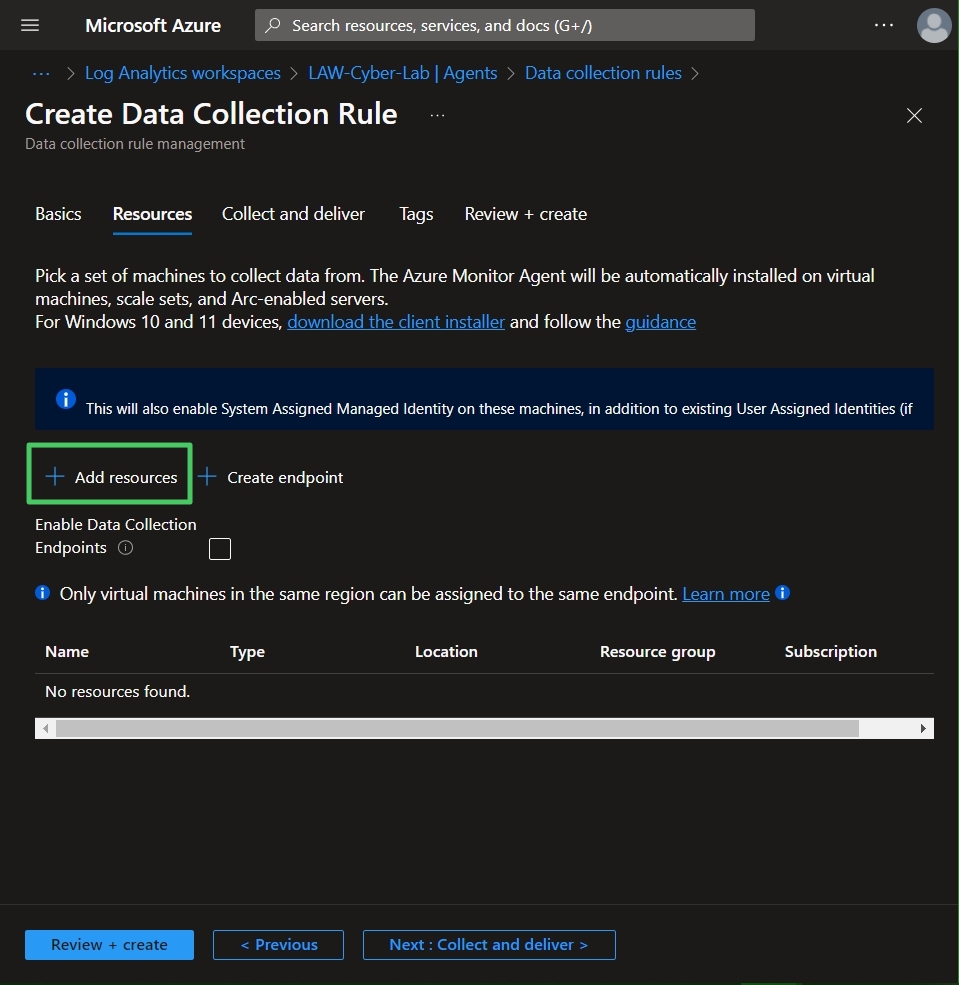Screen dimensions: 959x985
Task: Click the ellipsis beside the page title
Action: [x=438, y=116]
